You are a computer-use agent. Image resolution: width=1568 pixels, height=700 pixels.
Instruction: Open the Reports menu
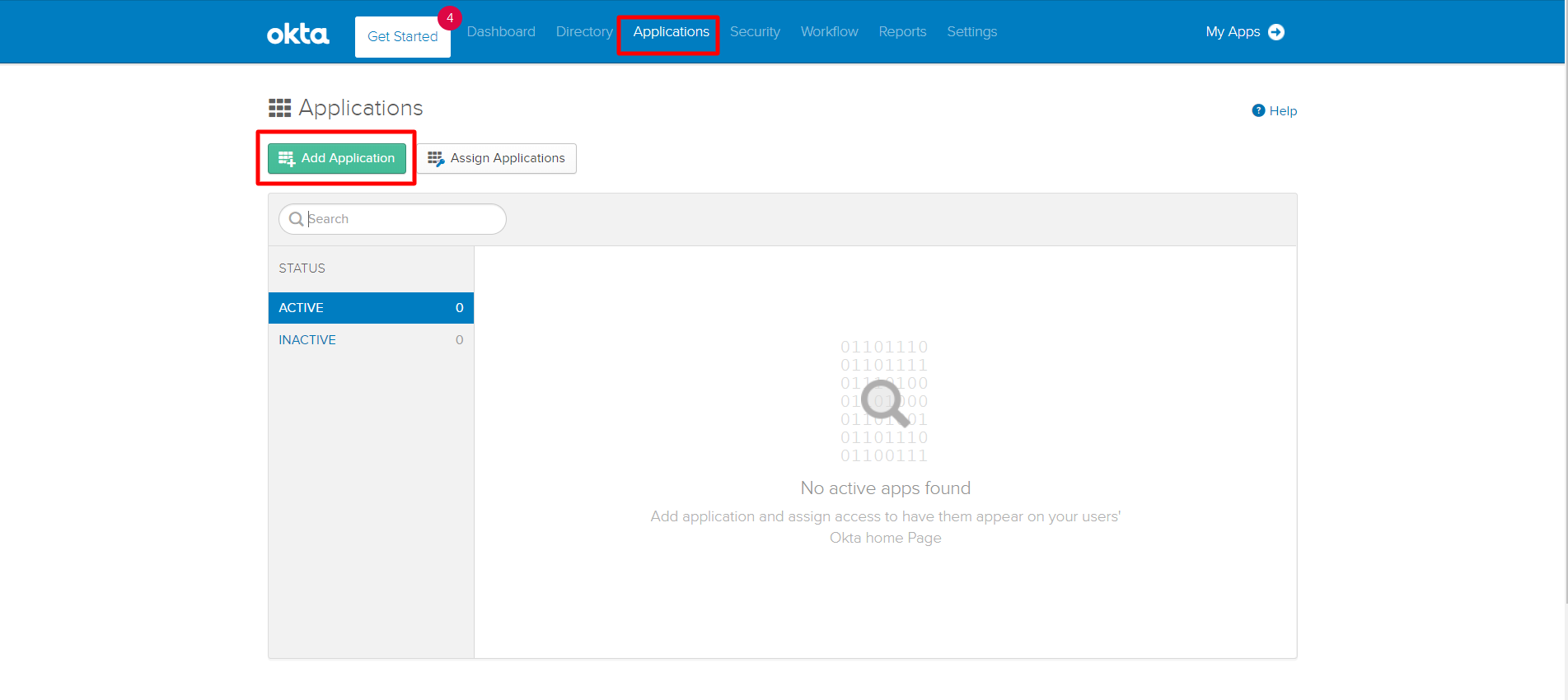pos(902,31)
